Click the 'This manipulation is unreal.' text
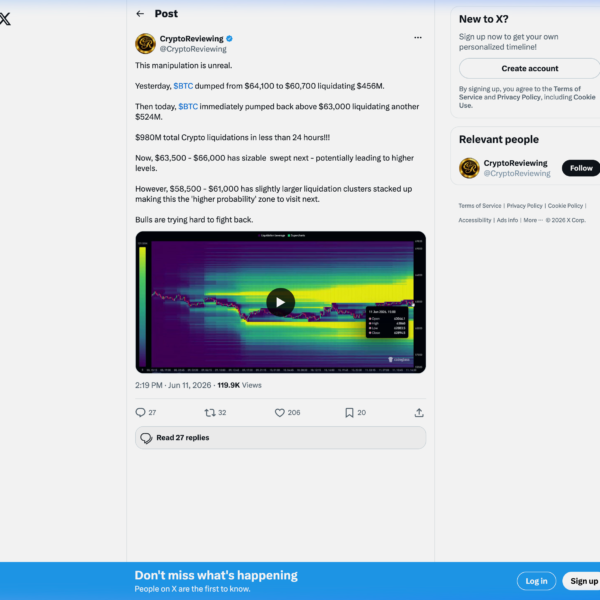The height and width of the screenshot is (600, 600). pyautogui.click(x=184, y=65)
